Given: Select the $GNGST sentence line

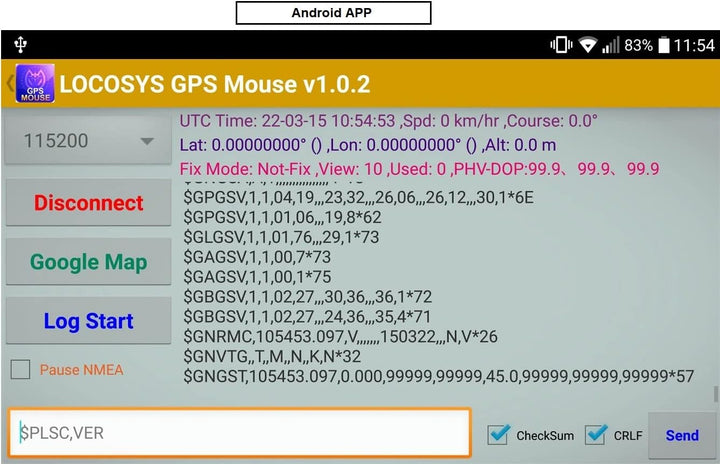Looking at the screenshot, I should coord(439,376).
